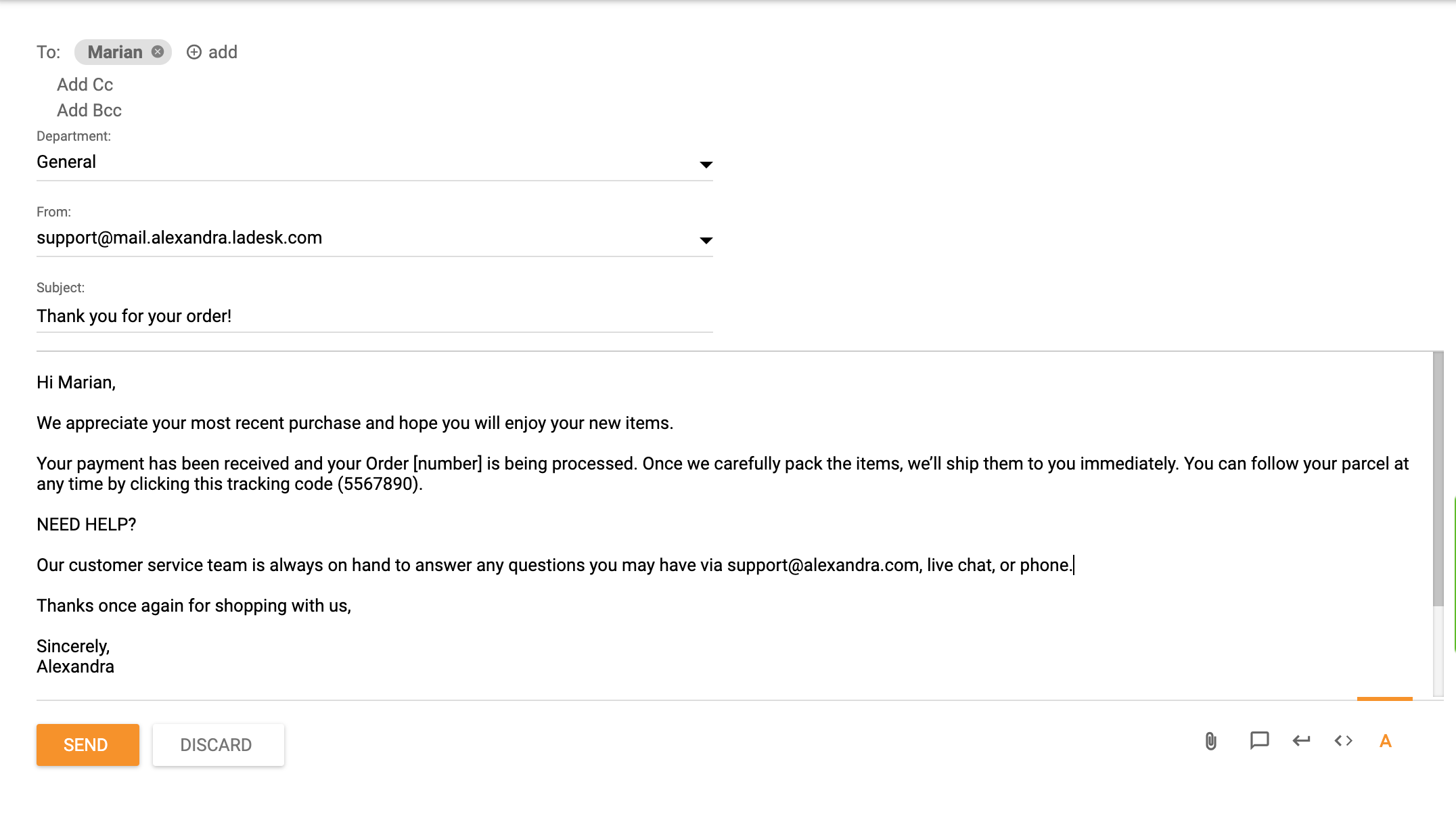This screenshot has width=1456, height=816.
Task: Place cursor on the Hi Marian line
Action: click(76, 382)
